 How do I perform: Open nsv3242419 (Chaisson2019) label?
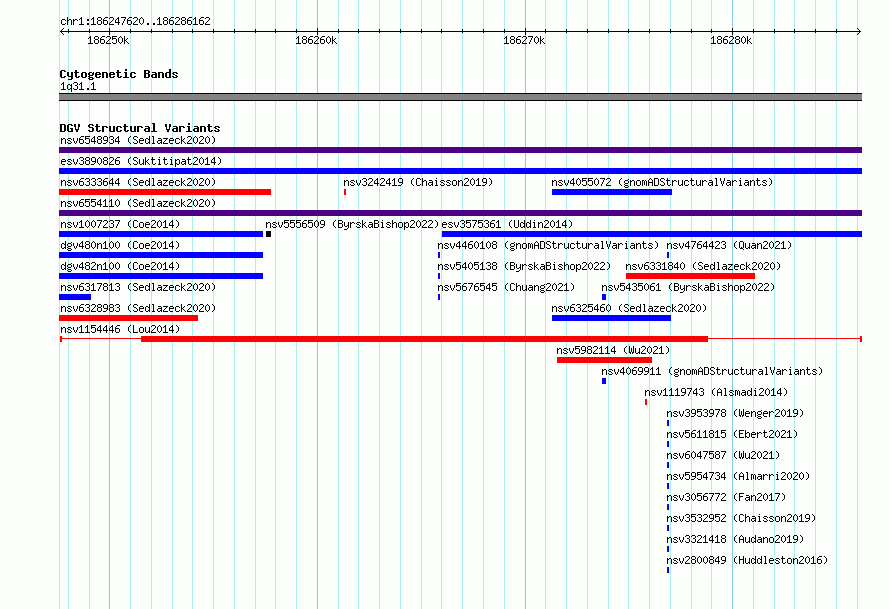418,182
